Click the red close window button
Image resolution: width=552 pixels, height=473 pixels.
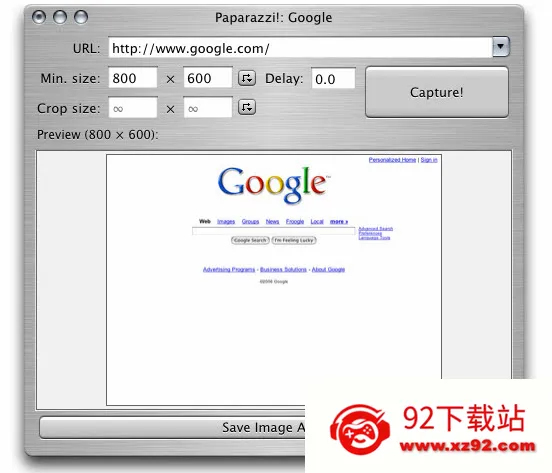pyautogui.click(x=39, y=17)
